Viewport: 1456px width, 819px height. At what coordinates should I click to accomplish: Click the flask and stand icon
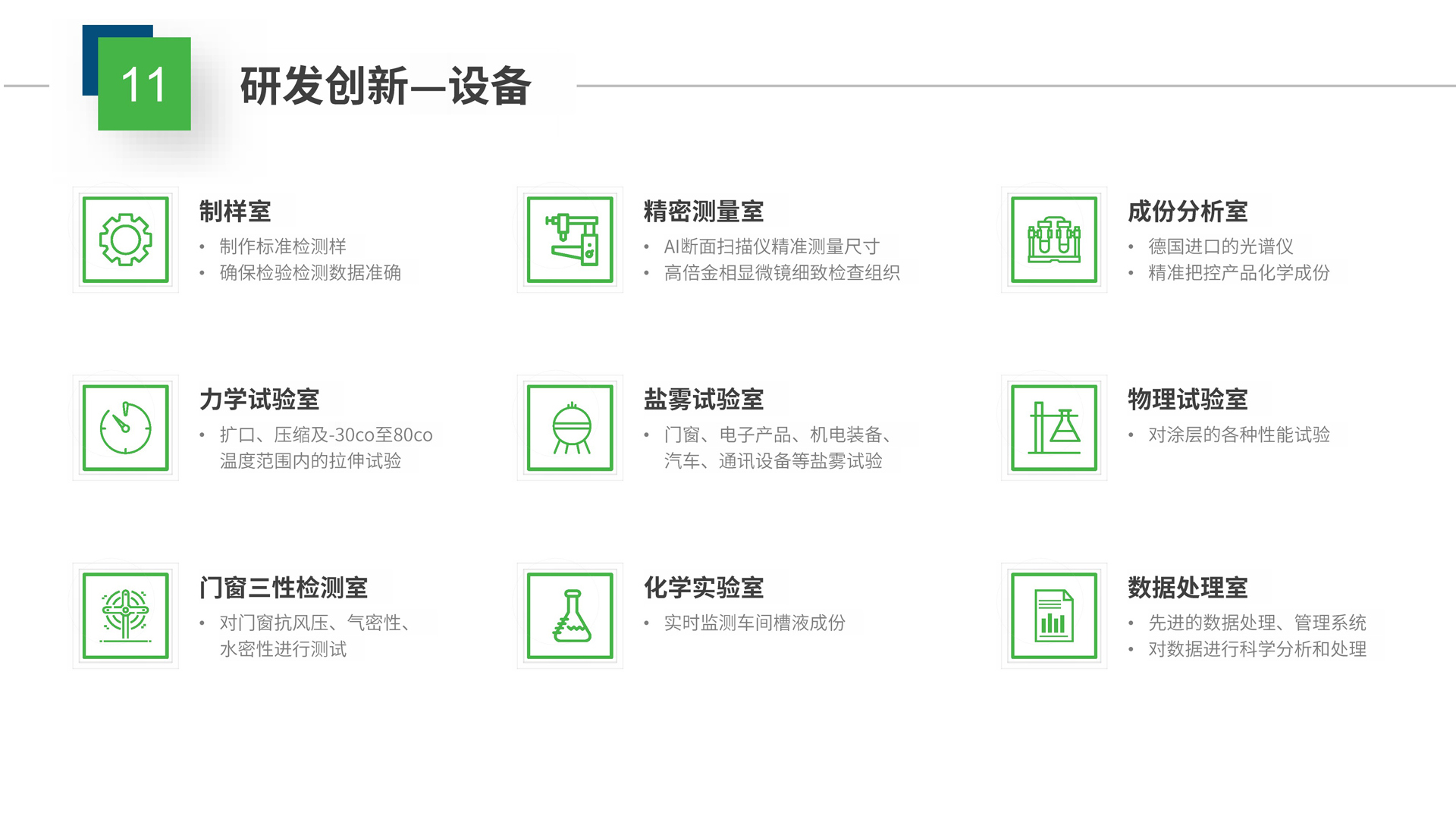click(1053, 428)
